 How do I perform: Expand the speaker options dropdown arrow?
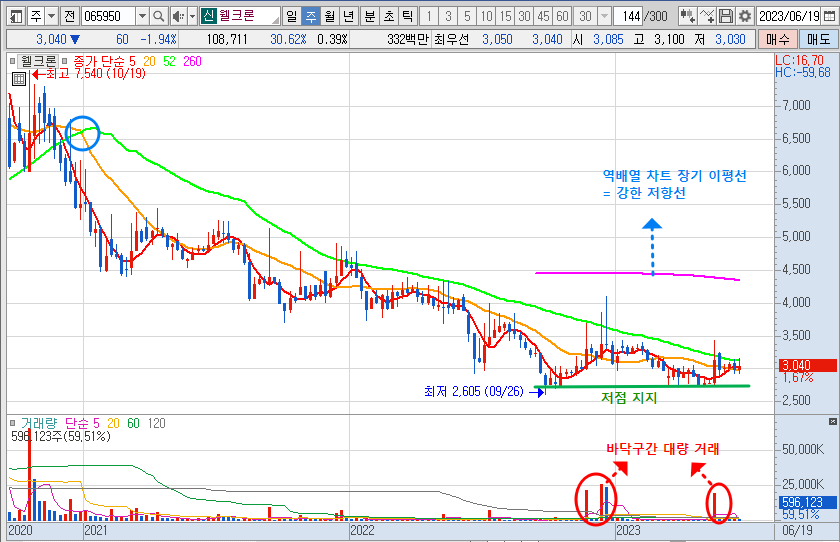[x=192, y=16]
